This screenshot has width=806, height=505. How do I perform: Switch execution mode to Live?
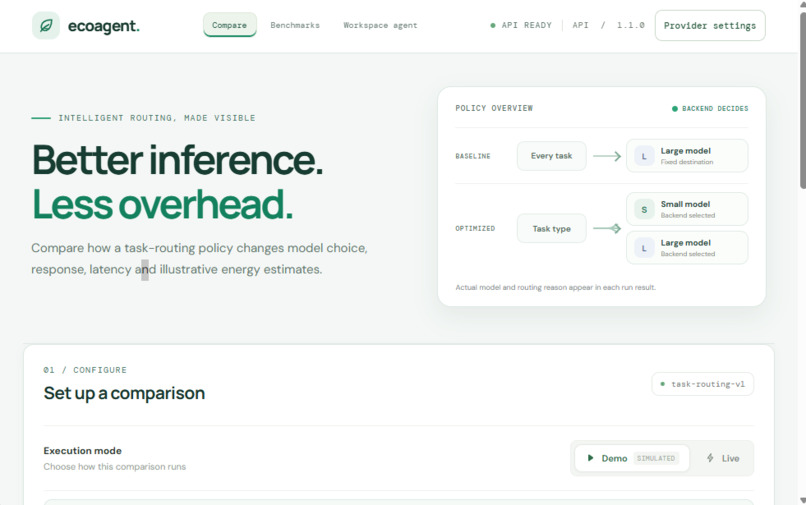point(722,458)
